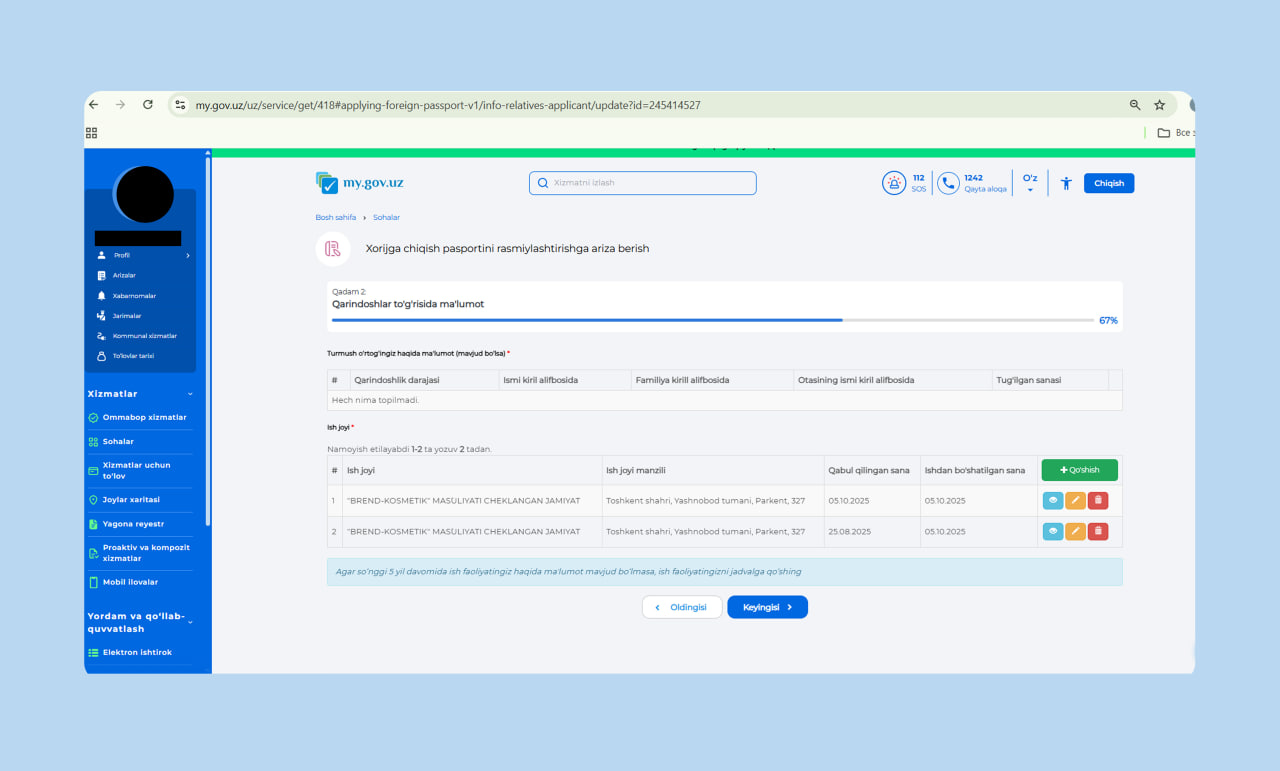The height and width of the screenshot is (771, 1280).
Task: Expand the Profil menu arrow
Action: pyautogui.click(x=187, y=256)
